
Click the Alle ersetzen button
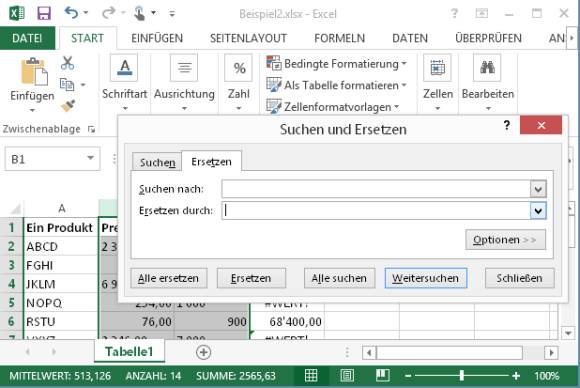point(169,278)
